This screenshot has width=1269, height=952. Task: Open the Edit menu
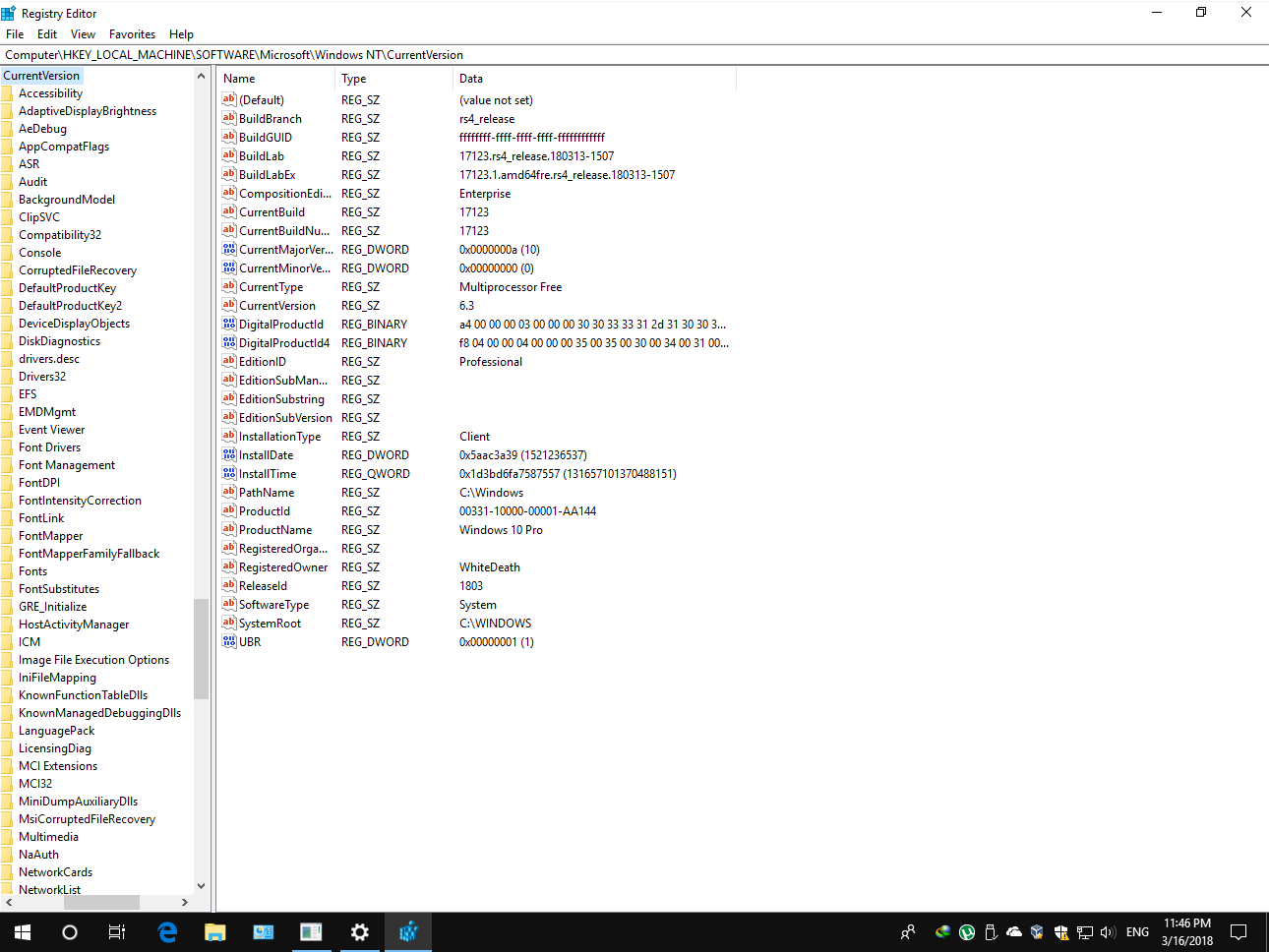click(x=47, y=33)
